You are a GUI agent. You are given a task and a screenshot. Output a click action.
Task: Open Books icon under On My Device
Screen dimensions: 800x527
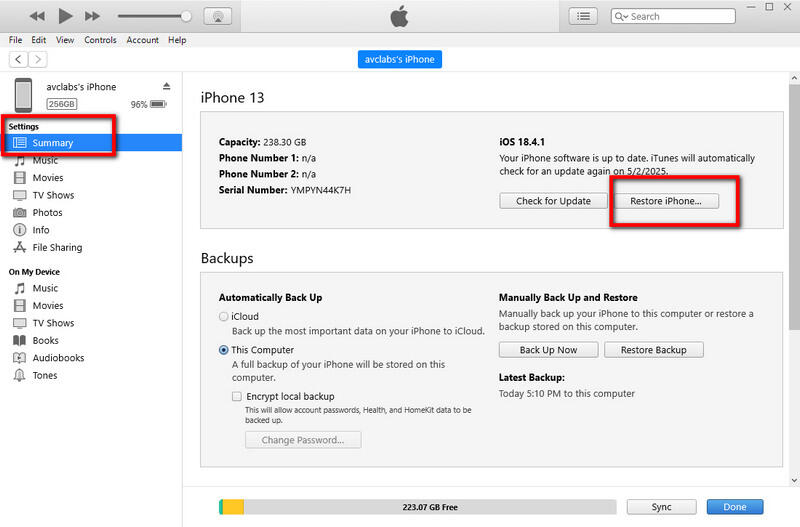19,340
